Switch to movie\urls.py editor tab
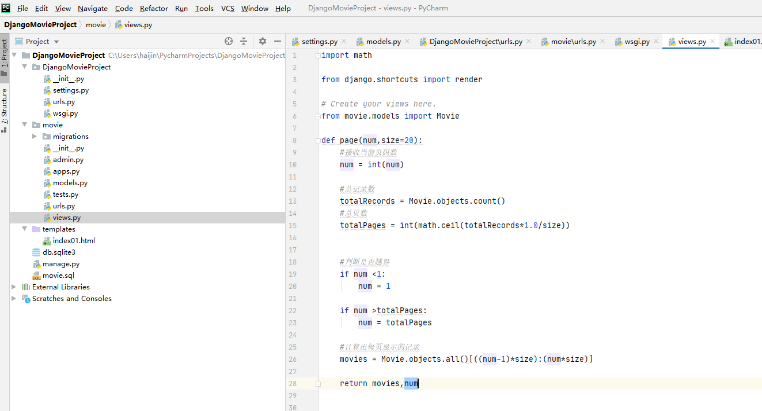 coord(573,42)
